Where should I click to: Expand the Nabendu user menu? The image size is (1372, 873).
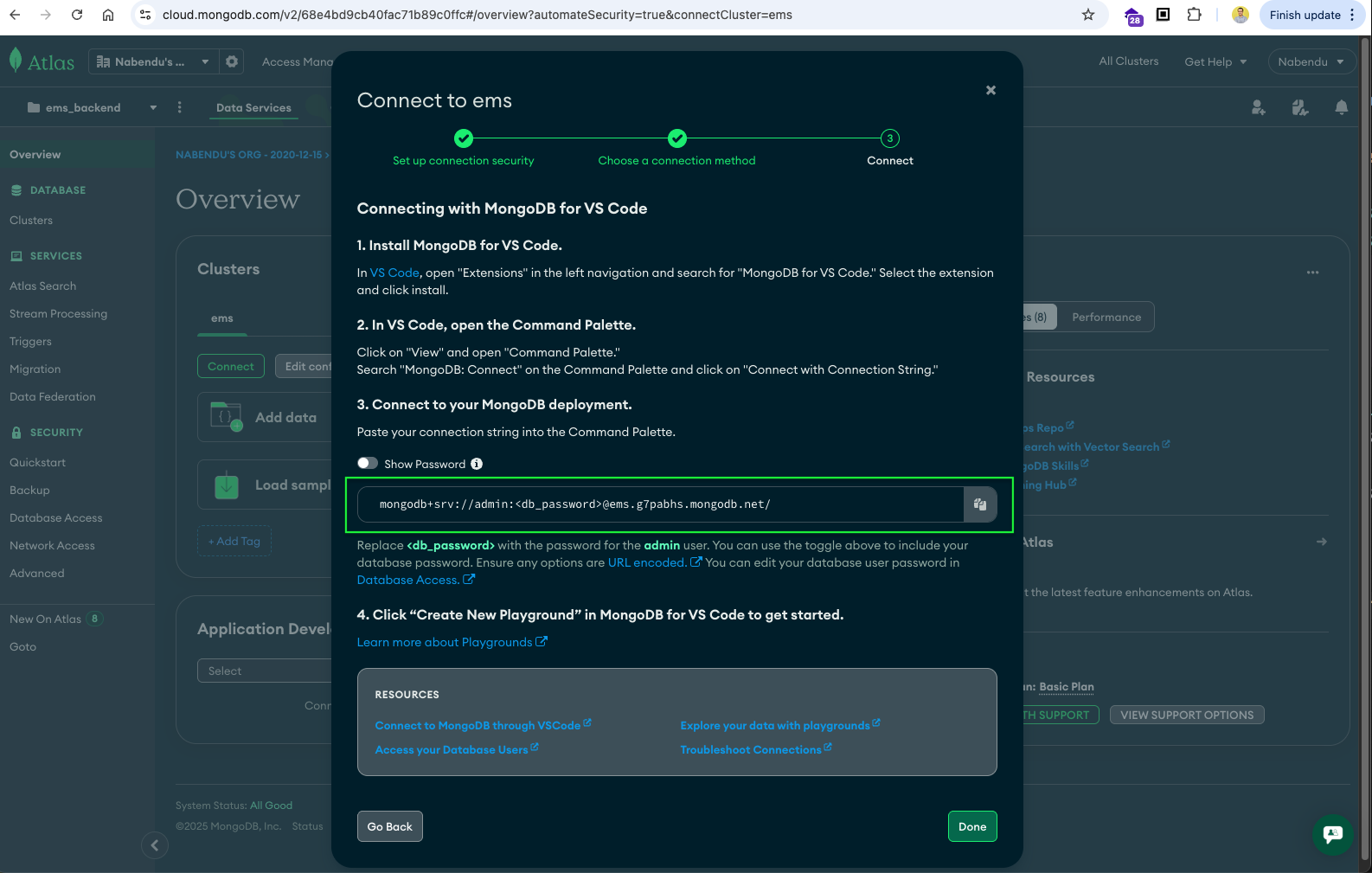click(x=1311, y=61)
